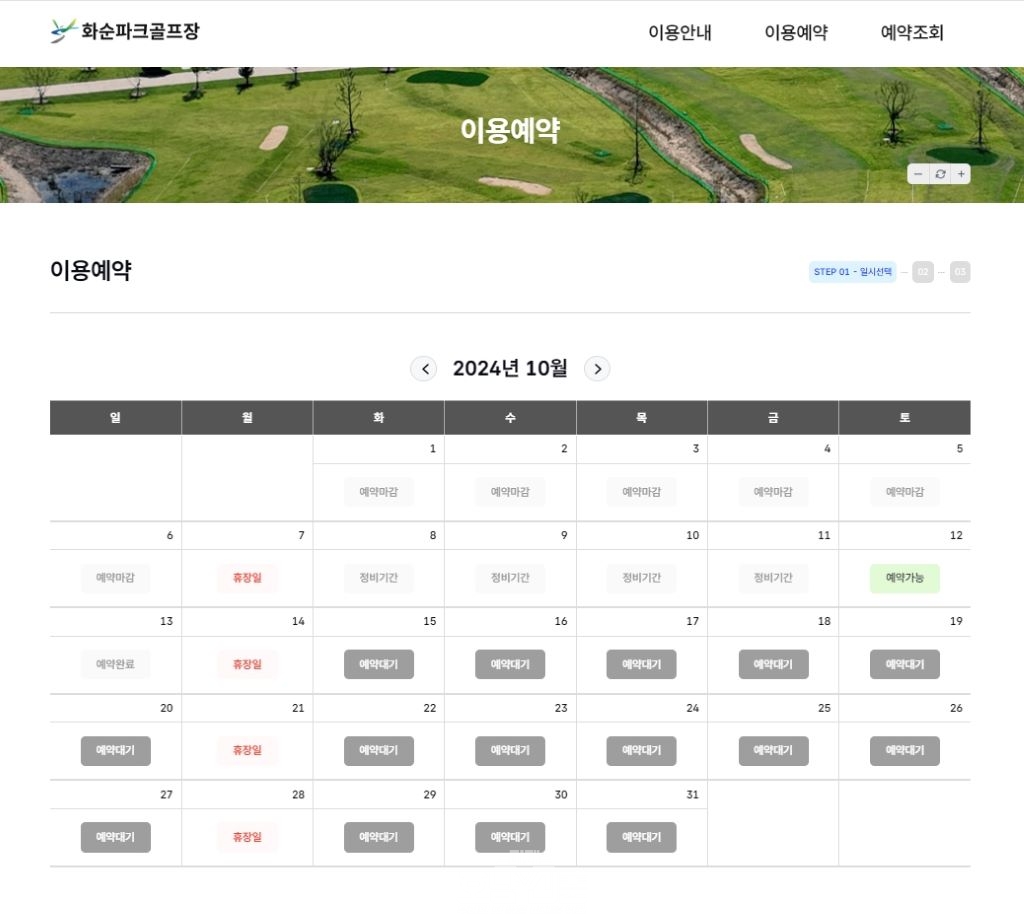
Task: Switch to the 이용예약 navigation tab
Action: tap(797, 33)
